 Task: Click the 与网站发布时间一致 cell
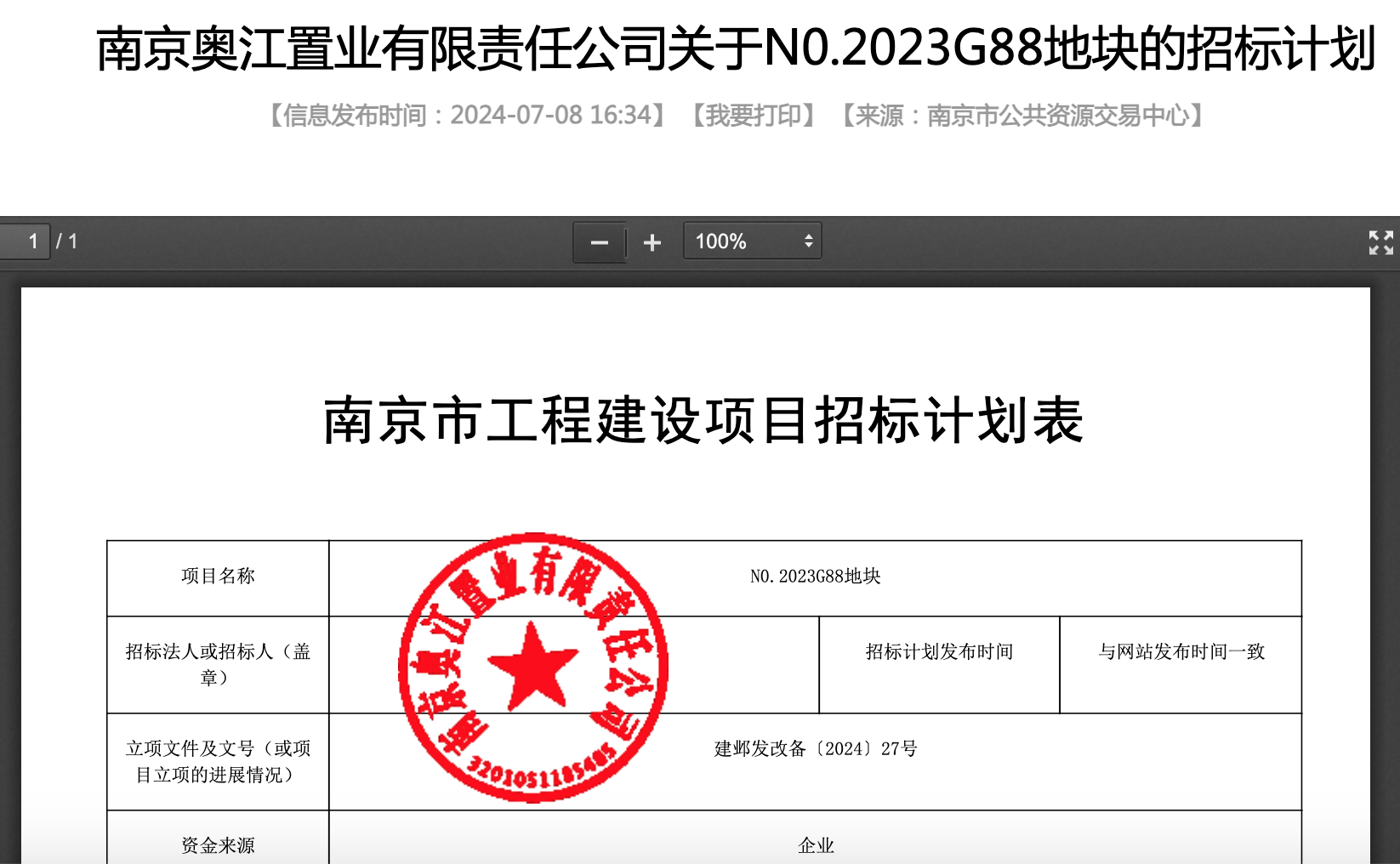[x=1181, y=665]
